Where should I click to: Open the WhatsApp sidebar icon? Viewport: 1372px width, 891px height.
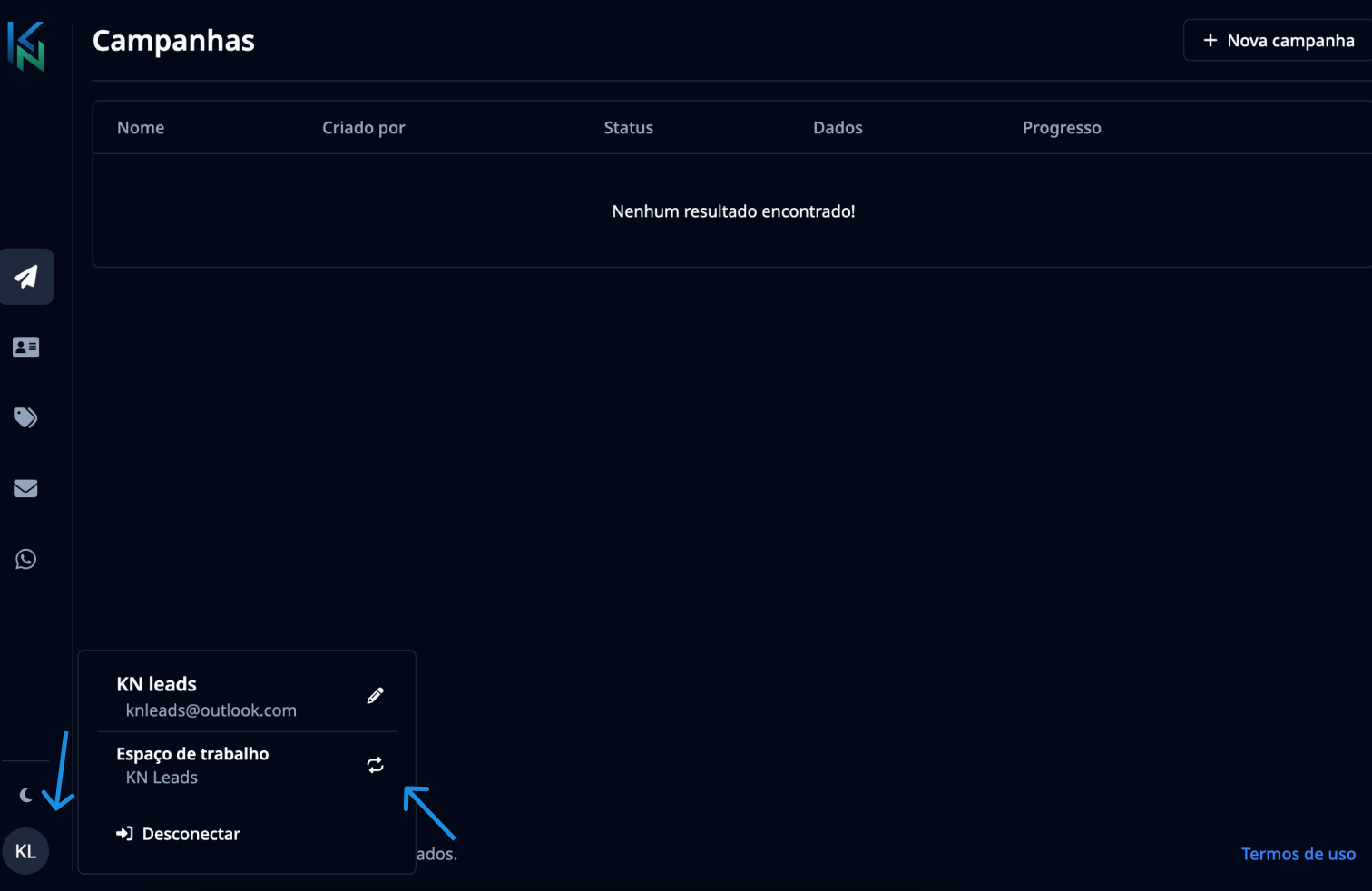[25, 559]
